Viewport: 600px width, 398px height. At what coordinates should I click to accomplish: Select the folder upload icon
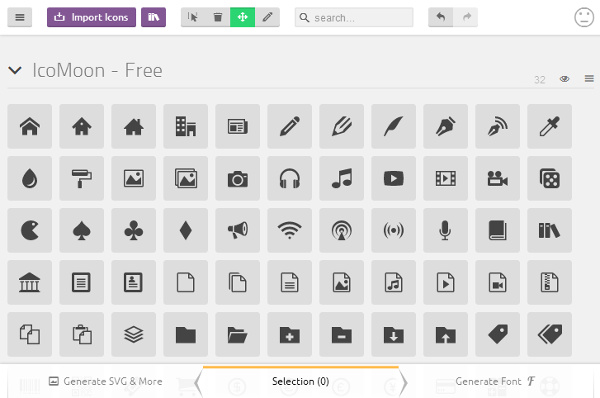[x=445, y=334]
